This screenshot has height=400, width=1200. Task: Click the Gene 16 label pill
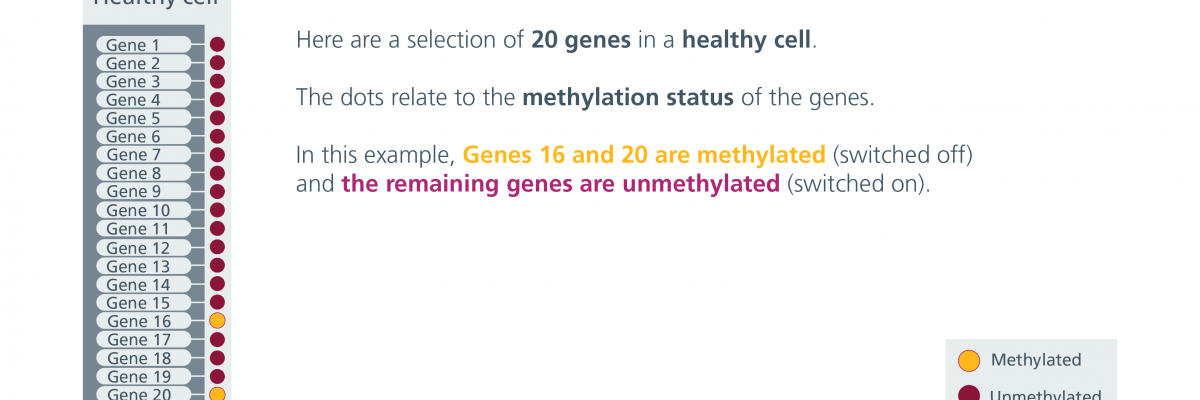tap(143, 321)
